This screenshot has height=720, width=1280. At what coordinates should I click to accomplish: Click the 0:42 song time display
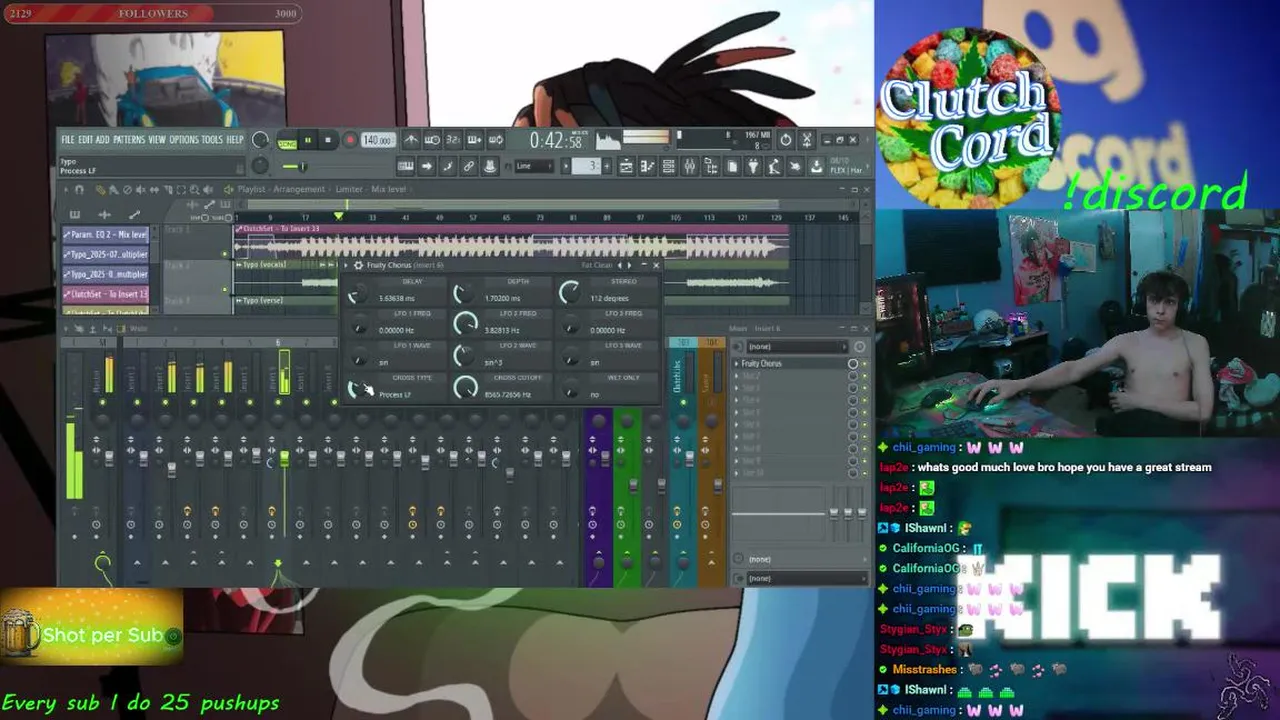point(556,141)
